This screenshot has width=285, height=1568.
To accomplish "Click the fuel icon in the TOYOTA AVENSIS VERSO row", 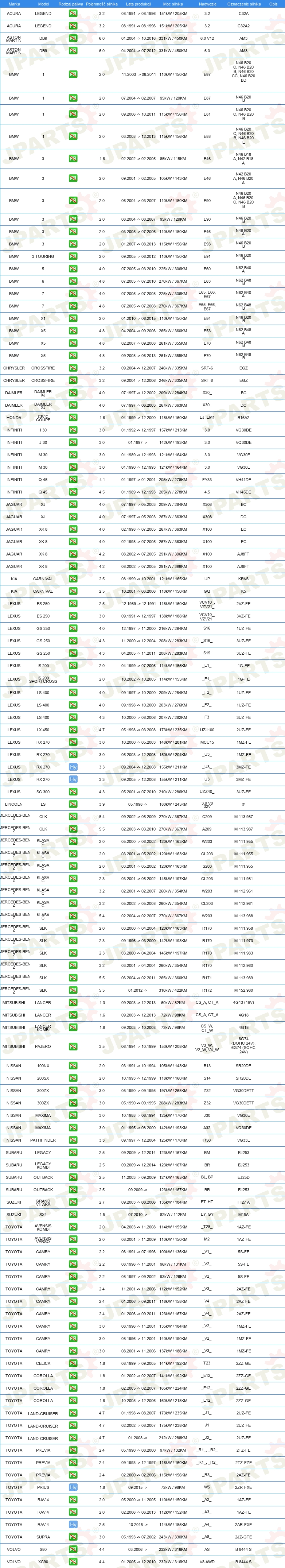I will [73, 1239].
